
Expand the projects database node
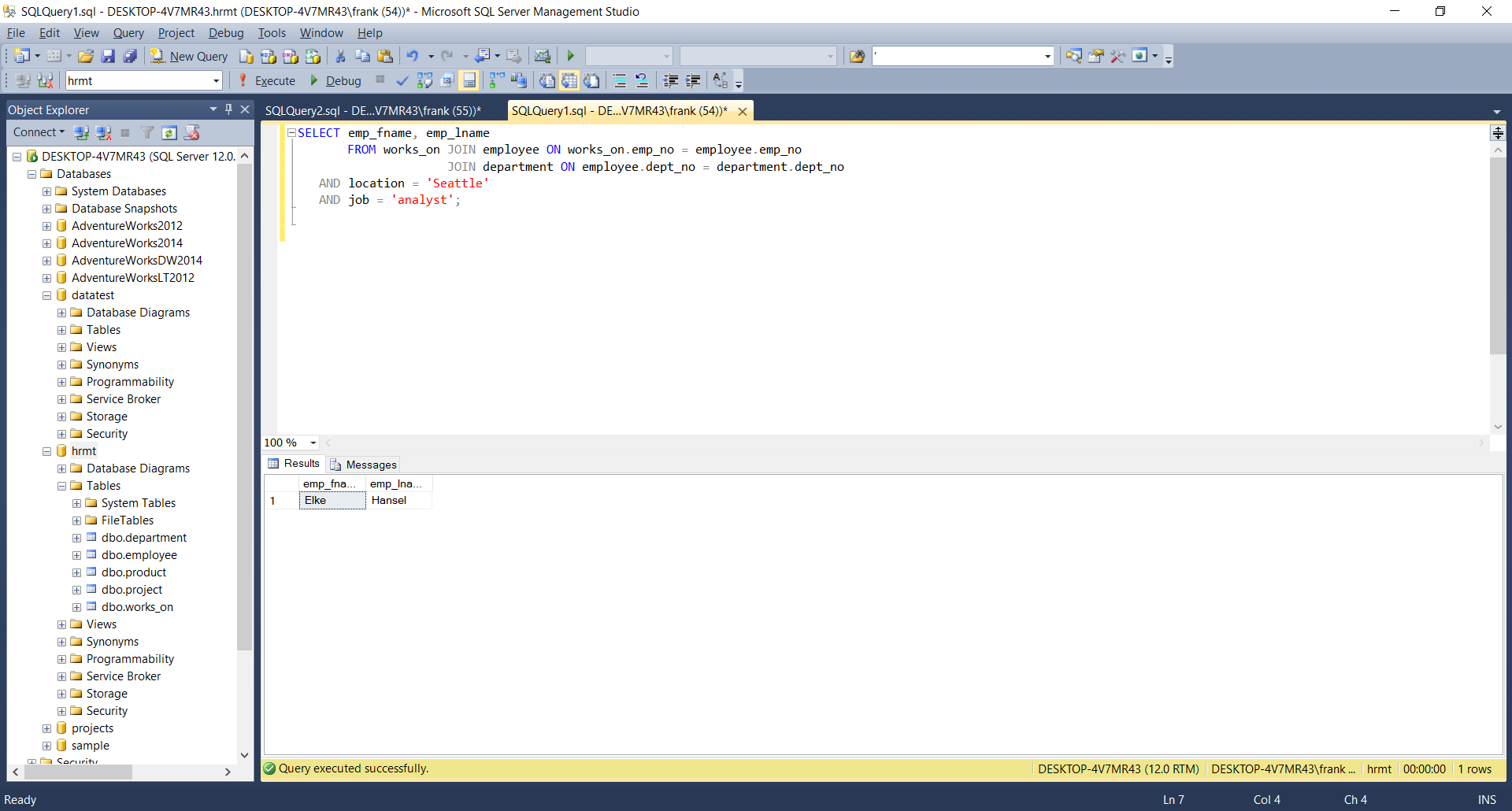pos(46,728)
